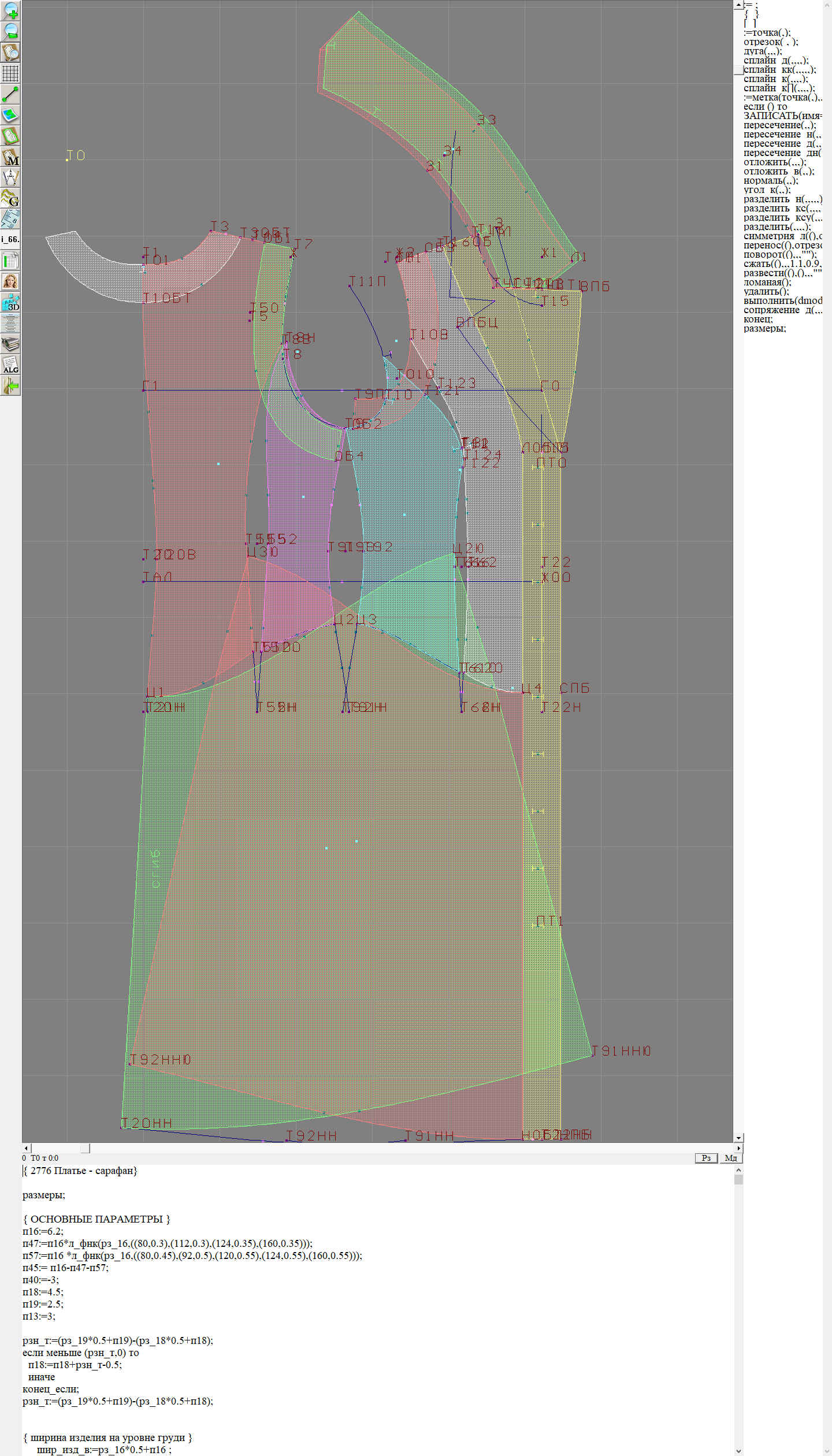The image size is (832, 1456).
Task: Click down arrow of canvas vertical scrollbar
Action: pyautogui.click(x=738, y=1138)
